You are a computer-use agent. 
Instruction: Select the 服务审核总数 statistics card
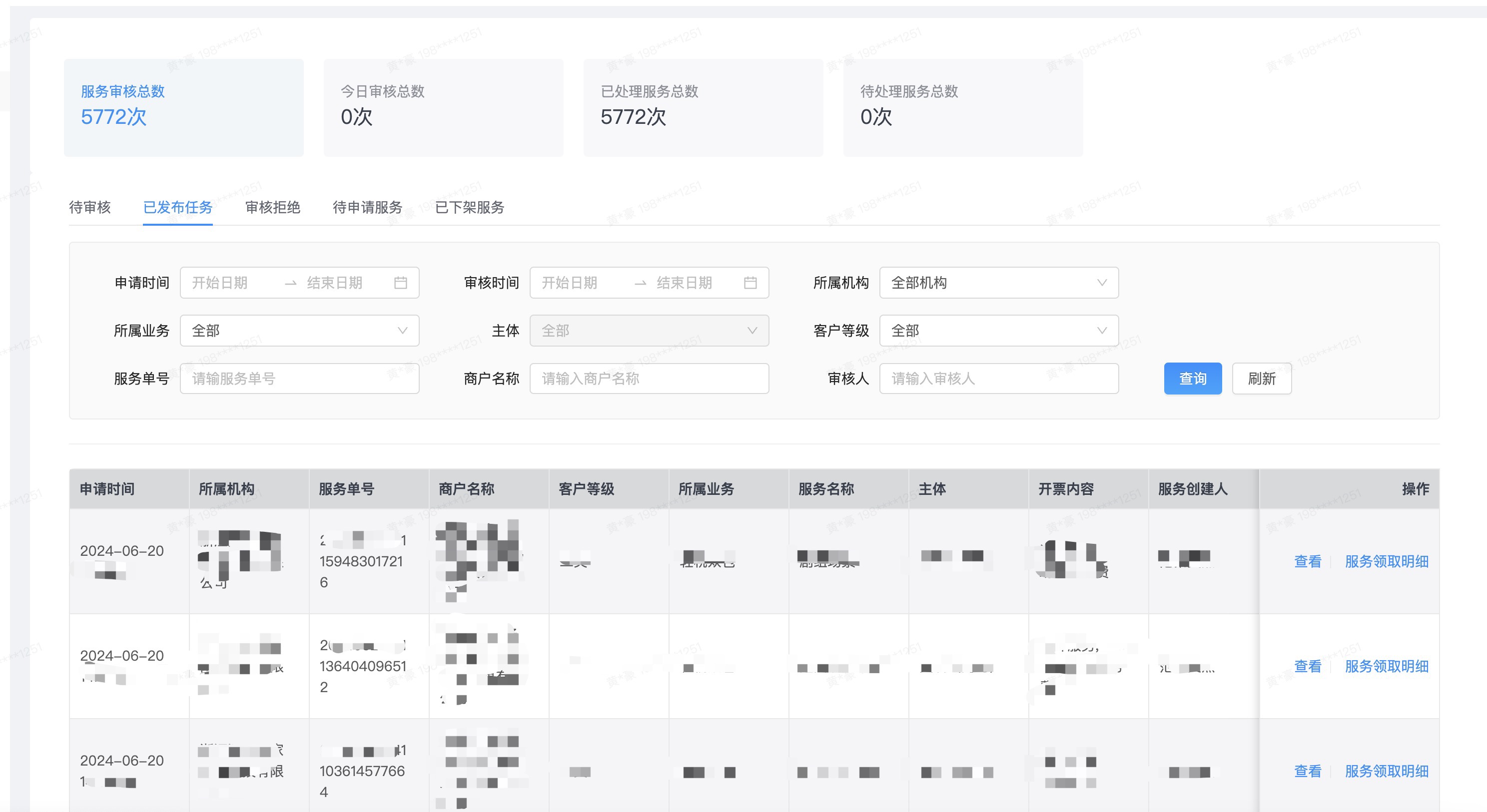pyautogui.click(x=183, y=108)
